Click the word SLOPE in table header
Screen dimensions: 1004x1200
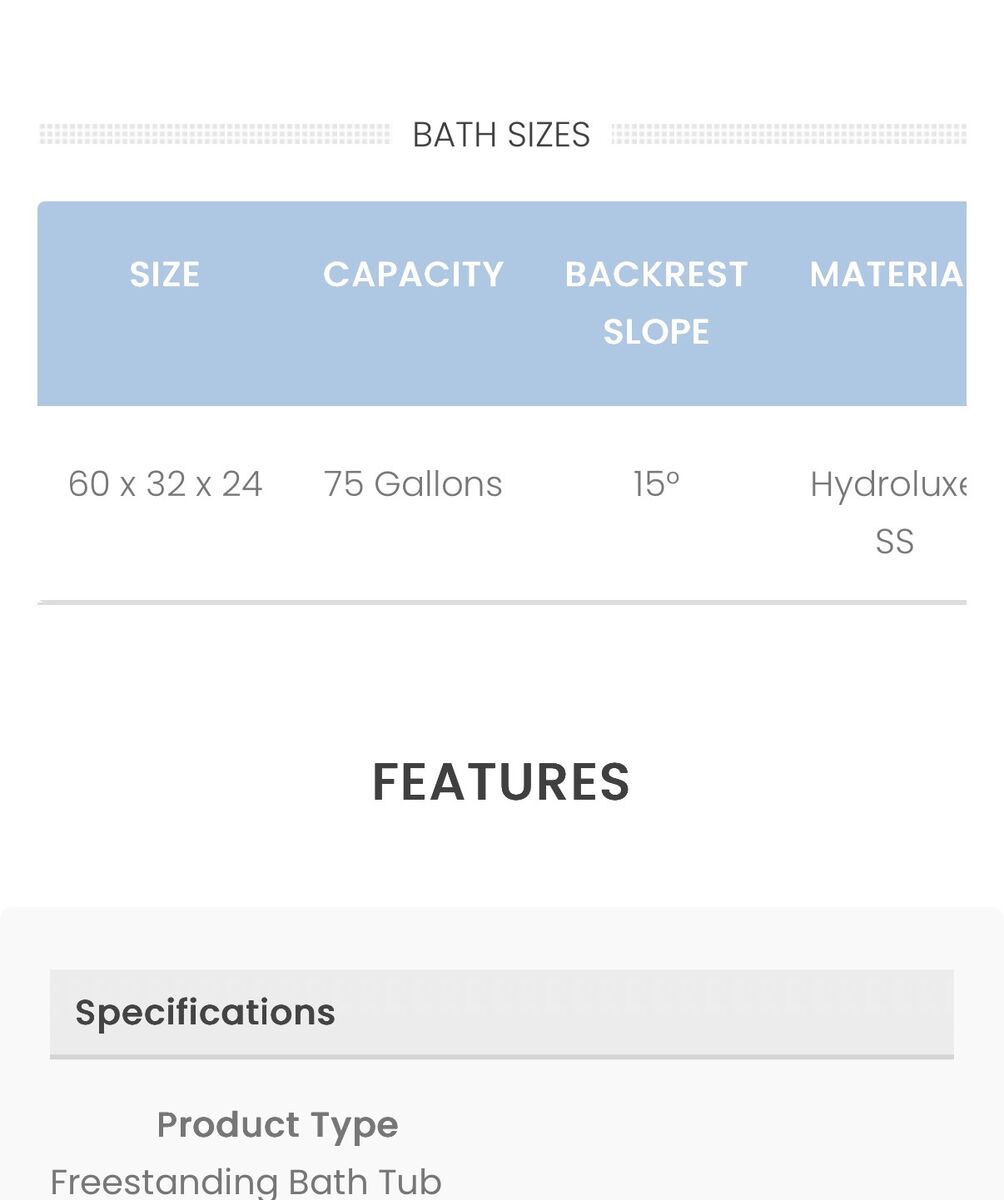coord(656,332)
